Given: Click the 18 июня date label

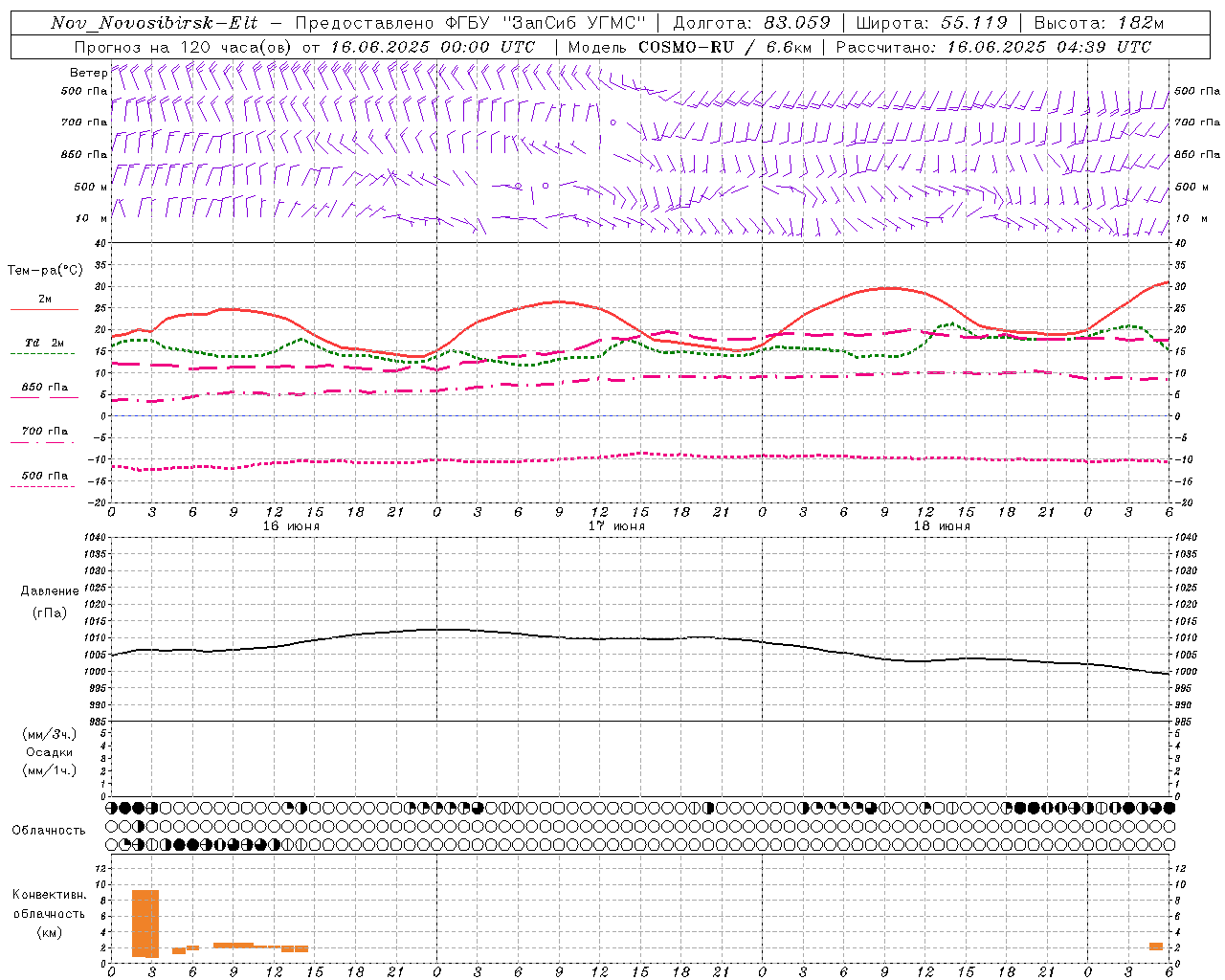Looking at the screenshot, I should 942,526.
